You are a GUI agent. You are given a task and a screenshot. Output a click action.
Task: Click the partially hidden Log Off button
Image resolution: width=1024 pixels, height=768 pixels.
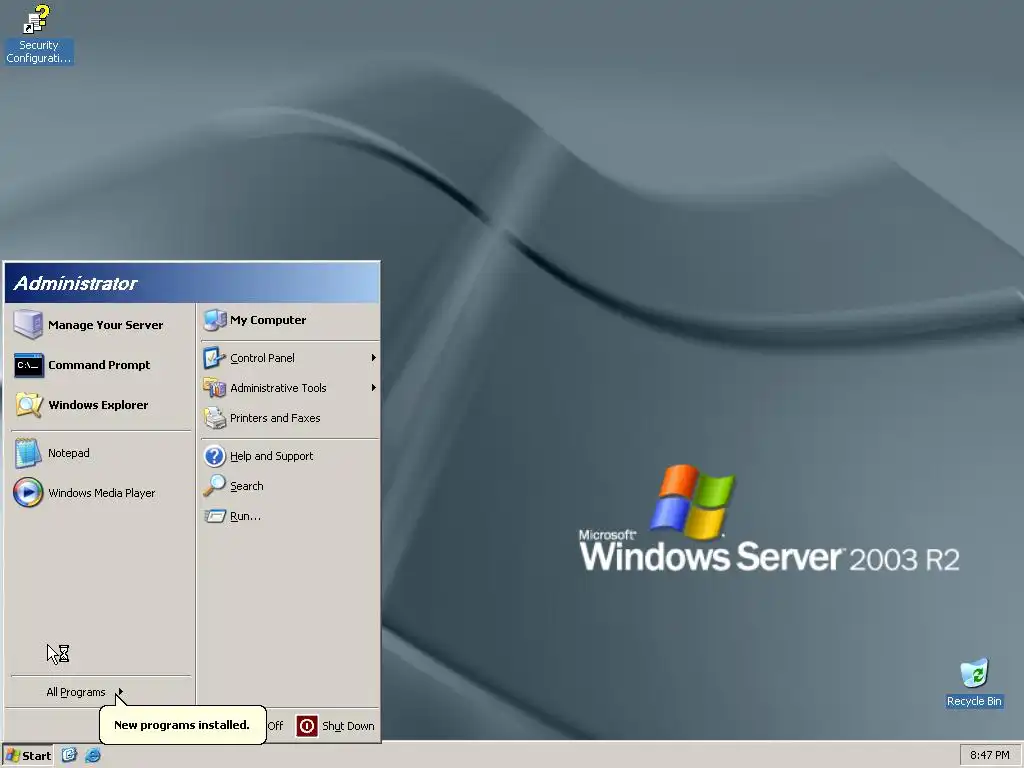[276, 726]
